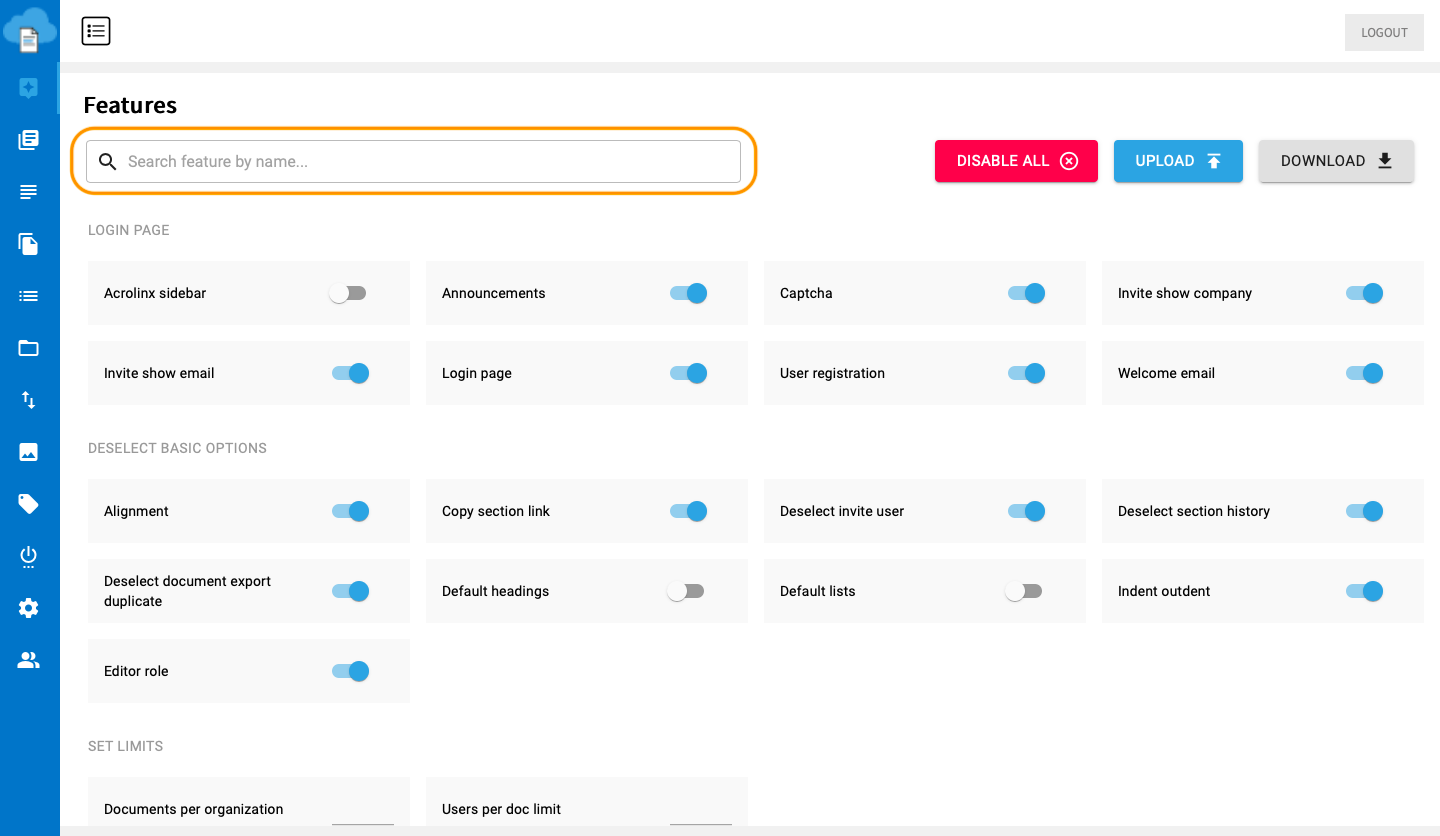Viewport: 1440px width, 836px height.
Task: Click the Logout button
Action: click(1384, 32)
